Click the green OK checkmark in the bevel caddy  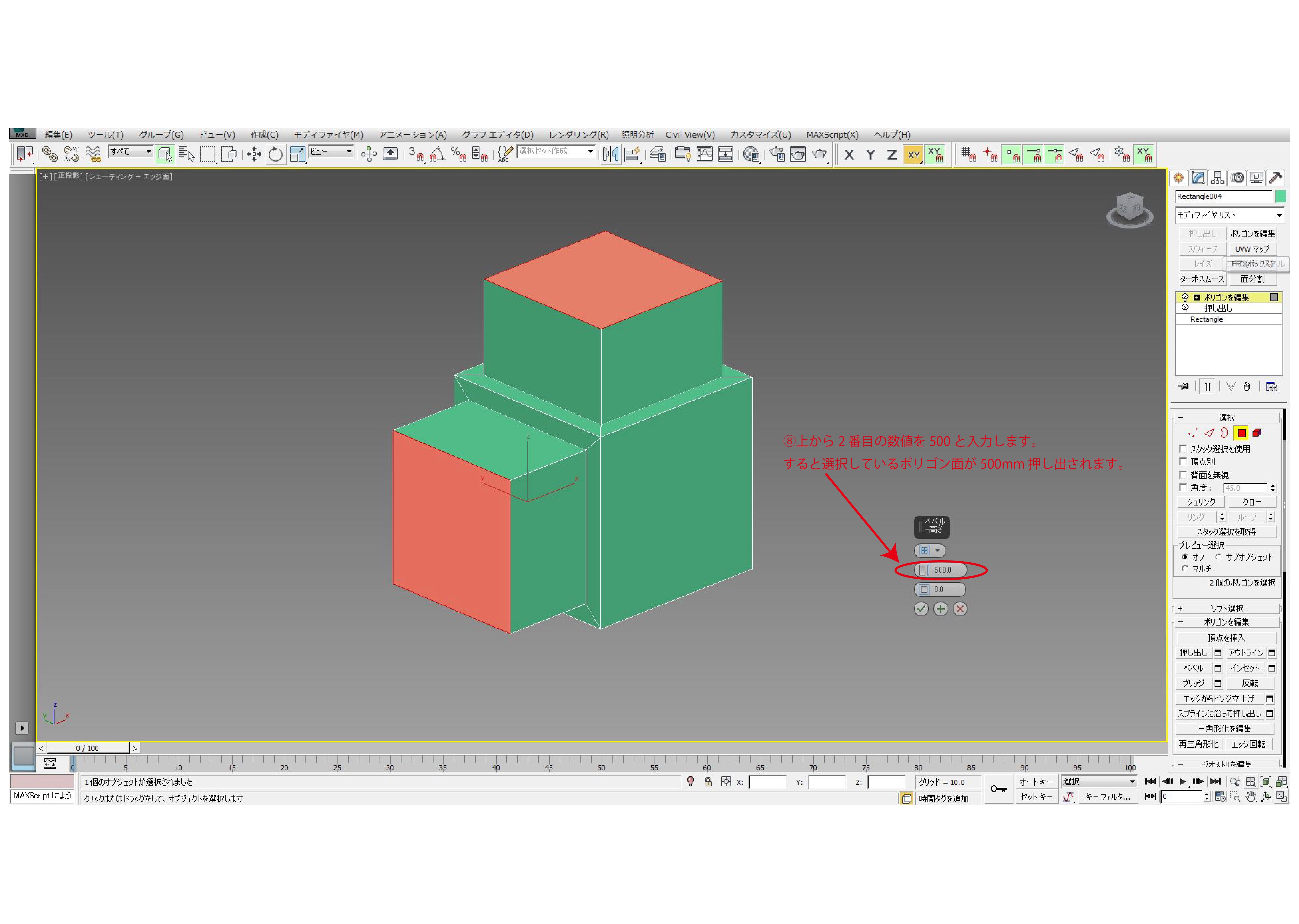click(x=921, y=609)
